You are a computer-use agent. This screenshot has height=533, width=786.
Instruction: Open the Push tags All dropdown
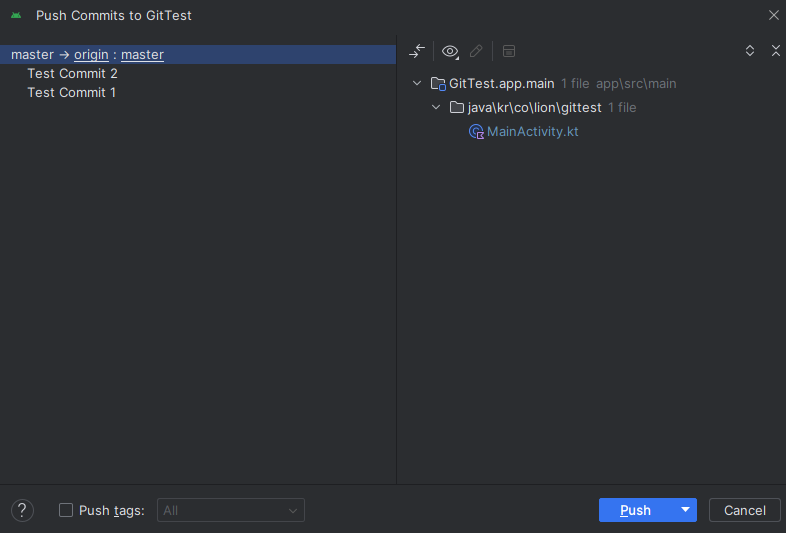tap(231, 510)
